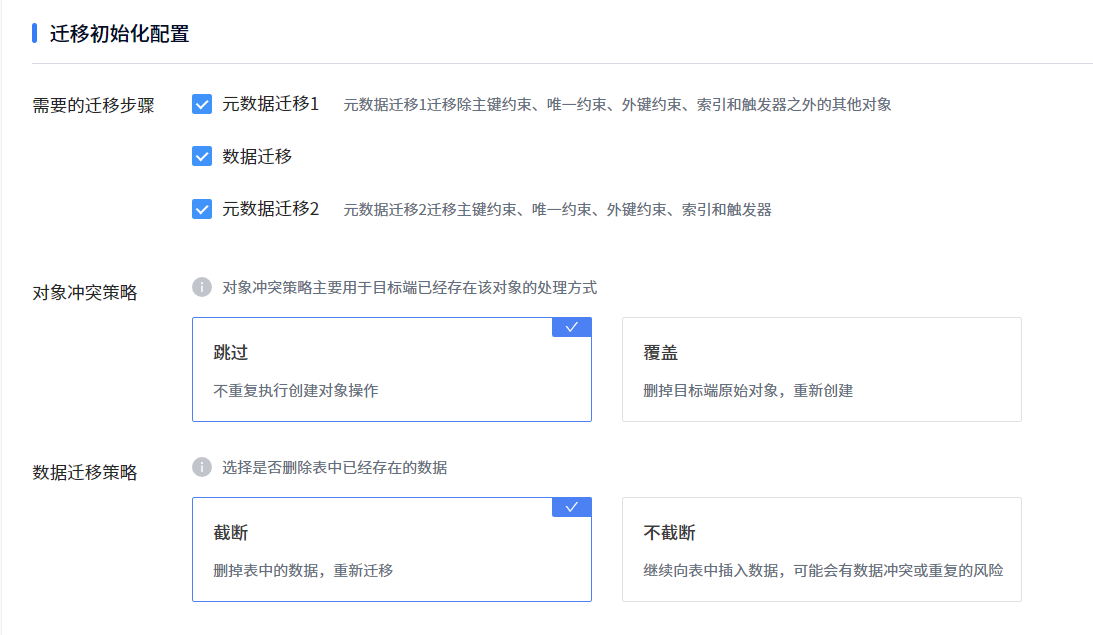
Task: Click the 元数据迁移1 description about 其他对象
Action: click(617, 105)
